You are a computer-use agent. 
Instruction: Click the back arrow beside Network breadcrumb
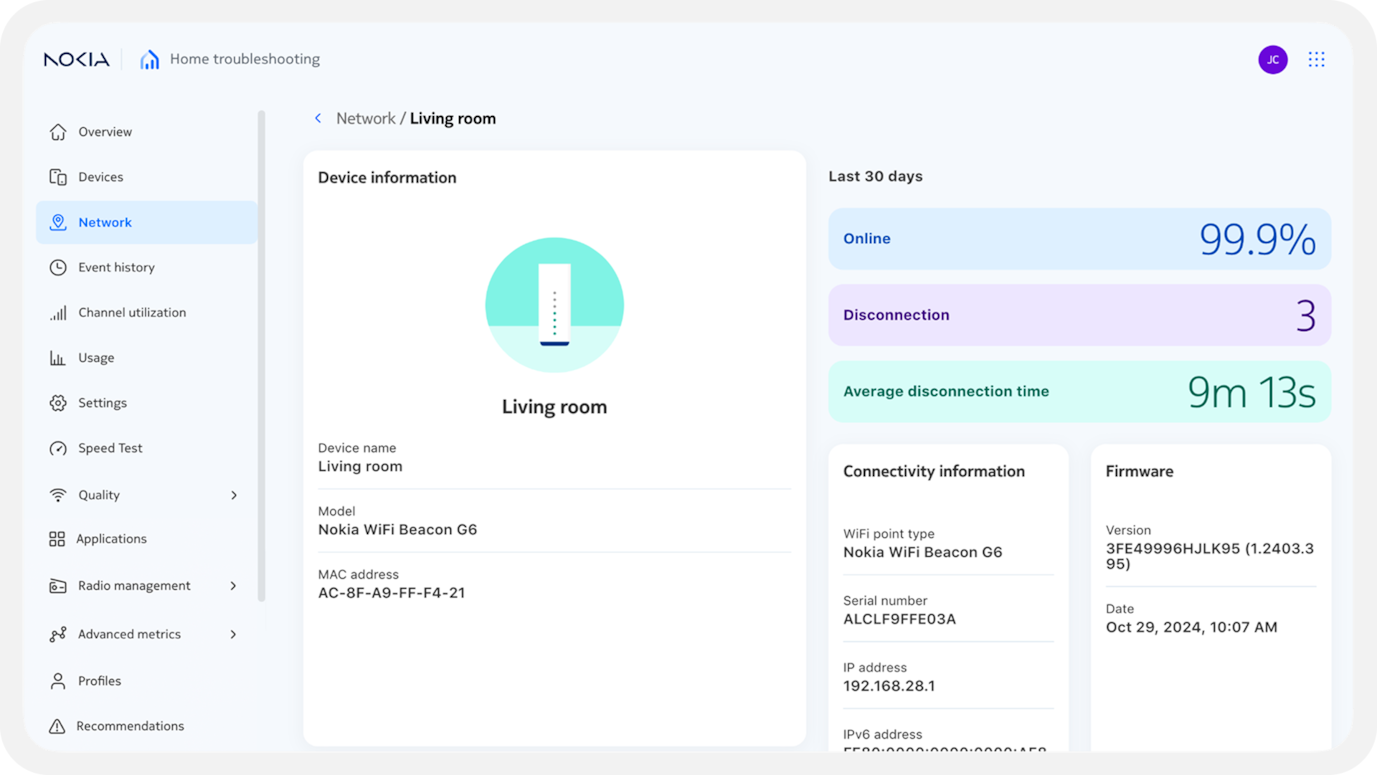318,118
